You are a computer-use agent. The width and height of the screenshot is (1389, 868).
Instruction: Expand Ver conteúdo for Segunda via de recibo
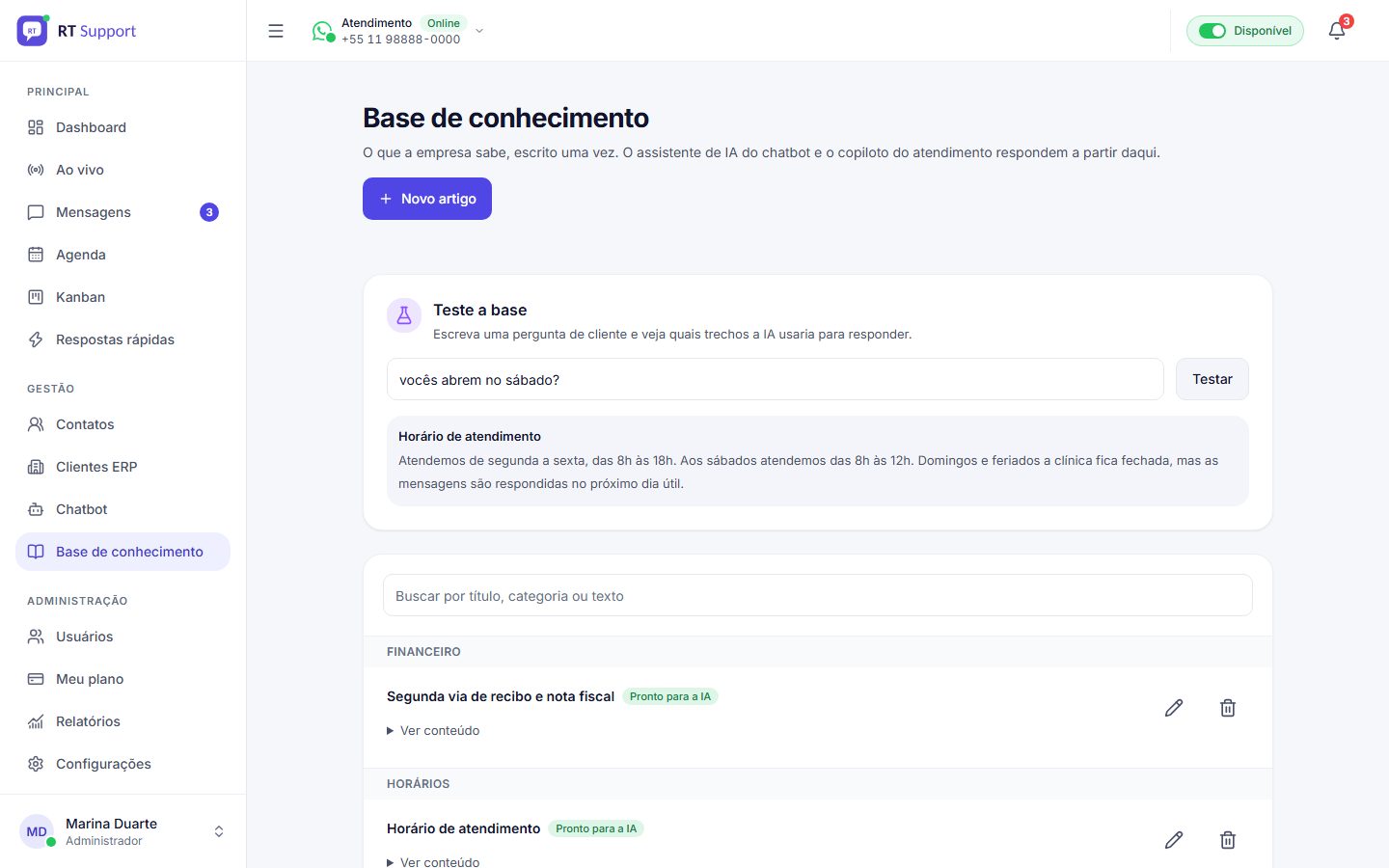[x=433, y=730]
